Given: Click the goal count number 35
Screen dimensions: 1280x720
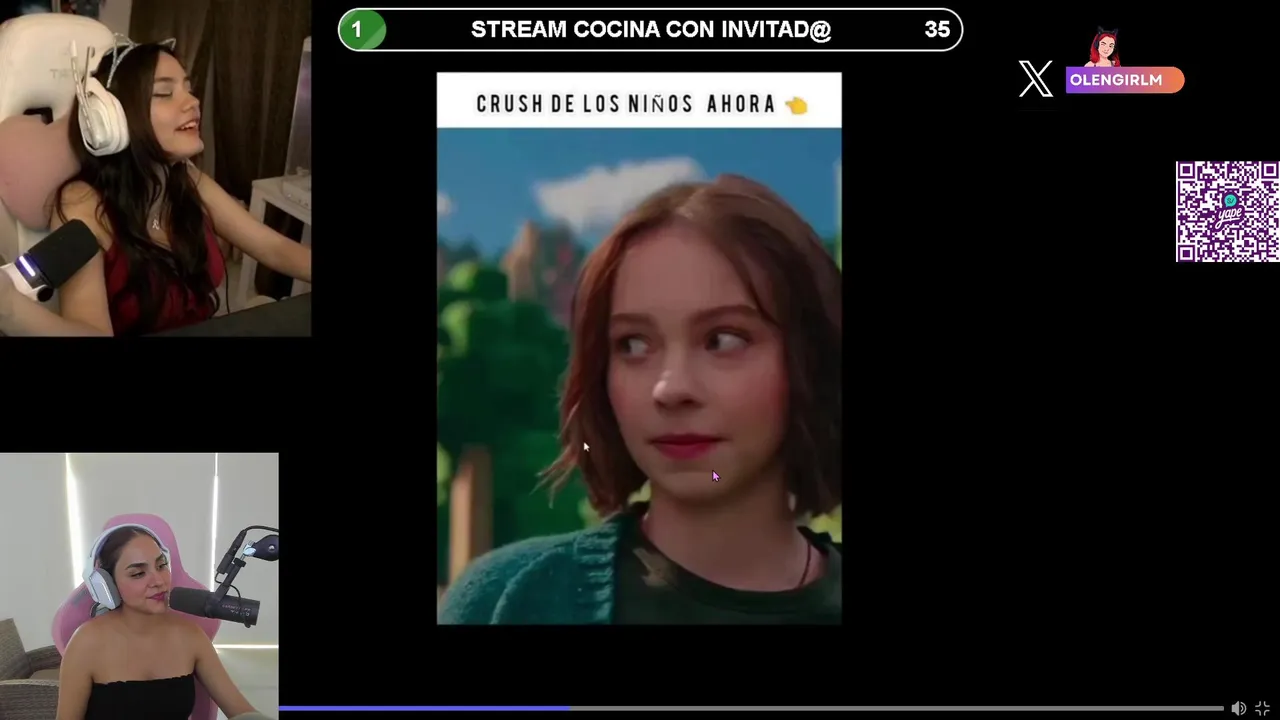Looking at the screenshot, I should 937,30.
